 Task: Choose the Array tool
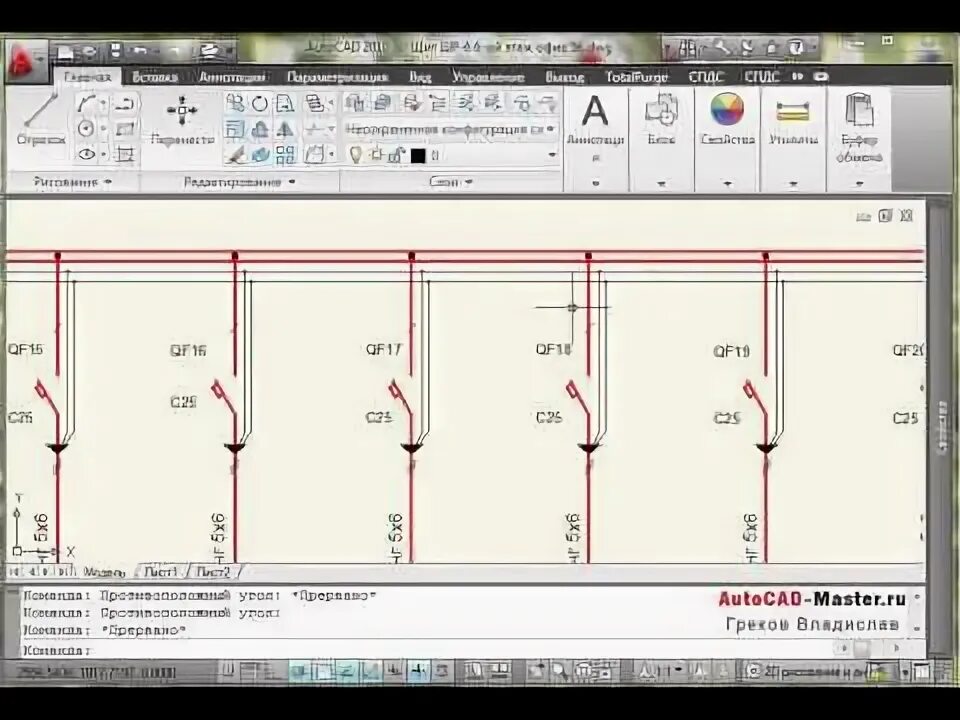[x=285, y=154]
